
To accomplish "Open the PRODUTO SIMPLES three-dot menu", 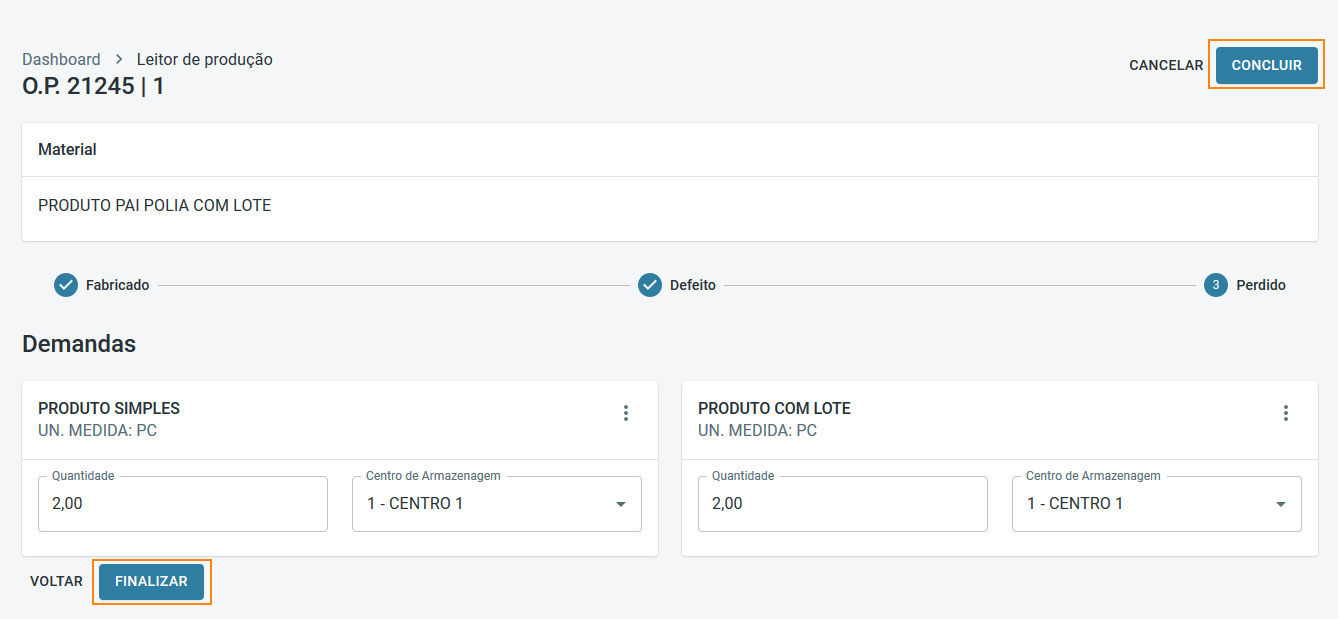I will click(626, 413).
